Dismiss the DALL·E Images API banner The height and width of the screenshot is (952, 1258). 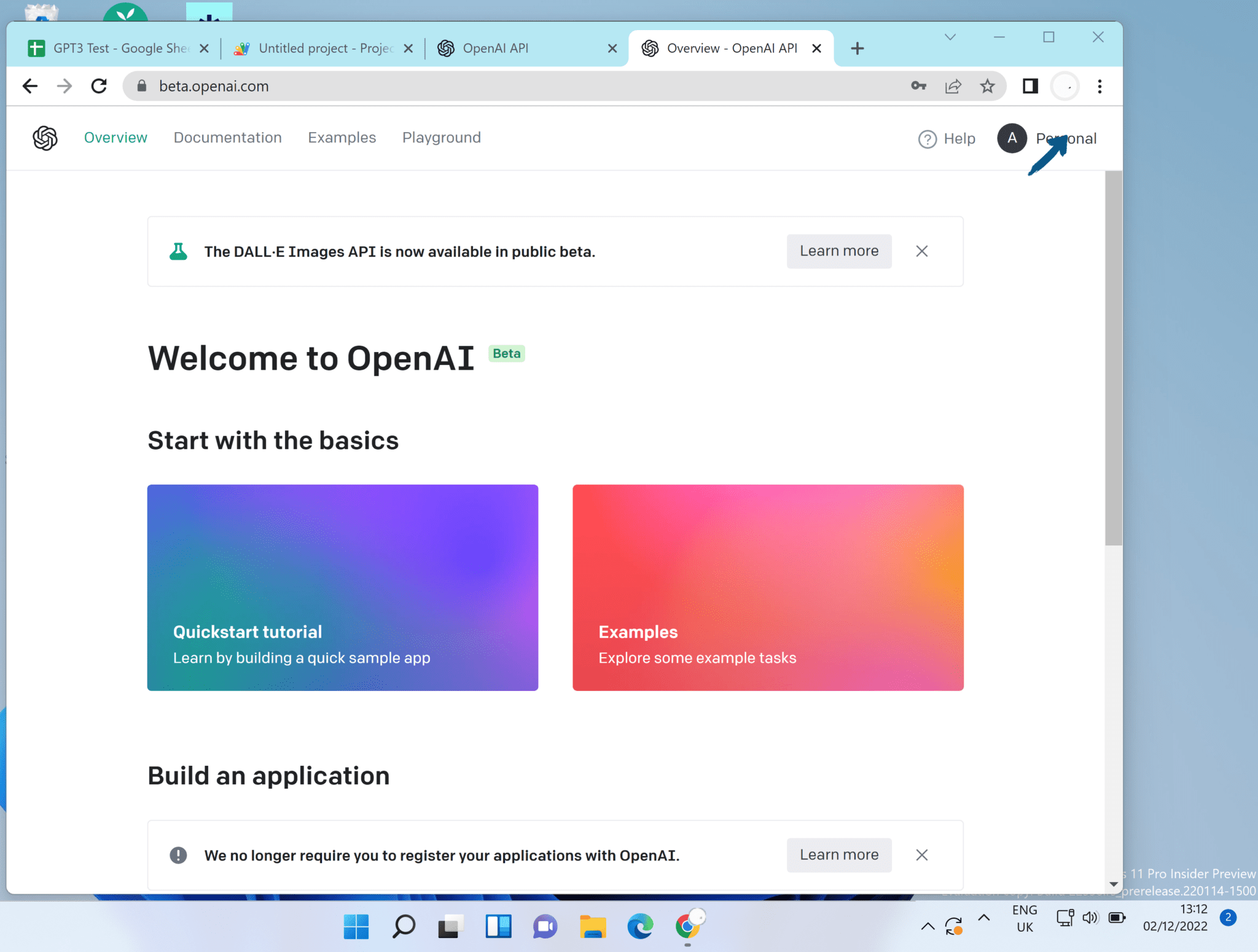tap(921, 251)
